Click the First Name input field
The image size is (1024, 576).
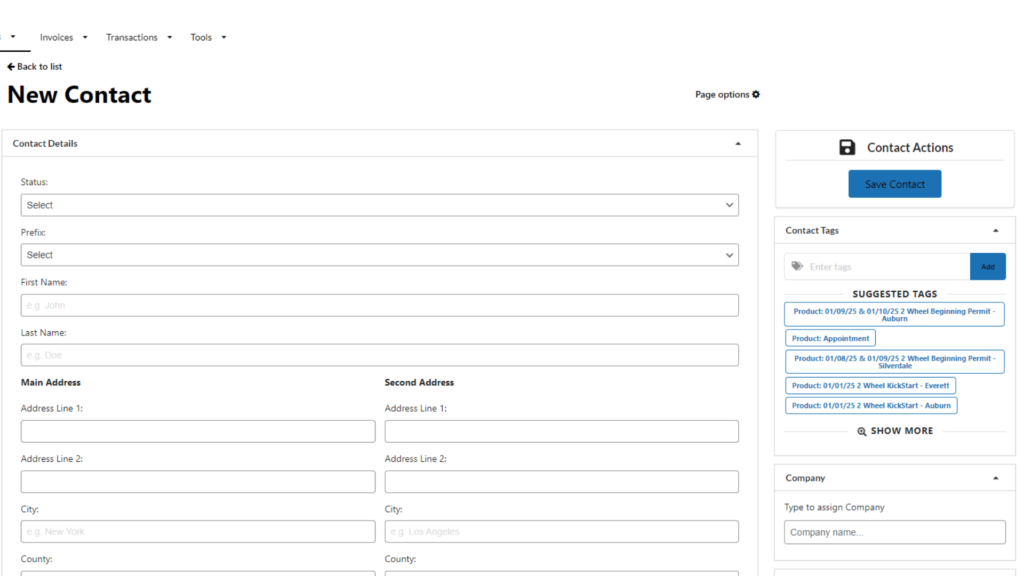379,305
